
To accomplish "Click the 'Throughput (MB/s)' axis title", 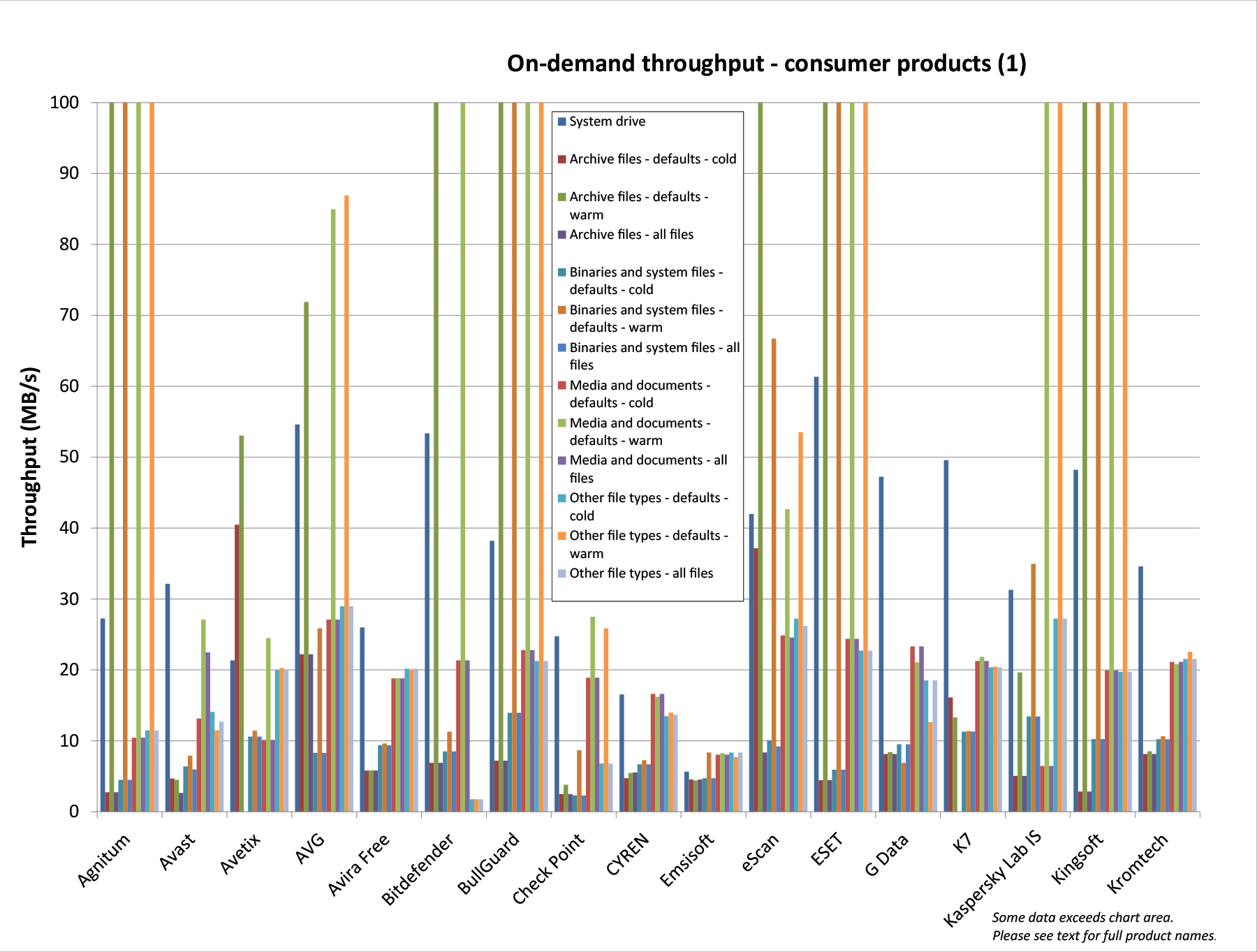I will [29, 457].
